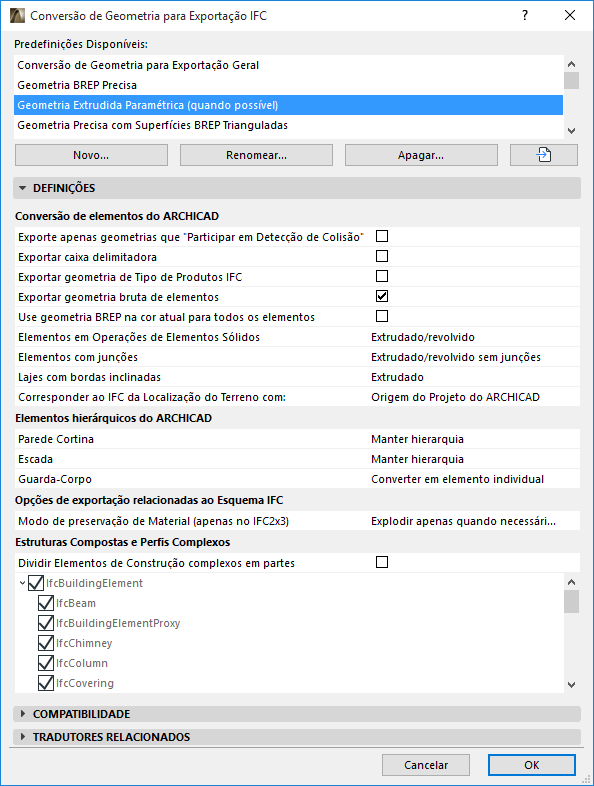
Task: Click IFC element tree scroll down arrow
Action: click(x=571, y=684)
